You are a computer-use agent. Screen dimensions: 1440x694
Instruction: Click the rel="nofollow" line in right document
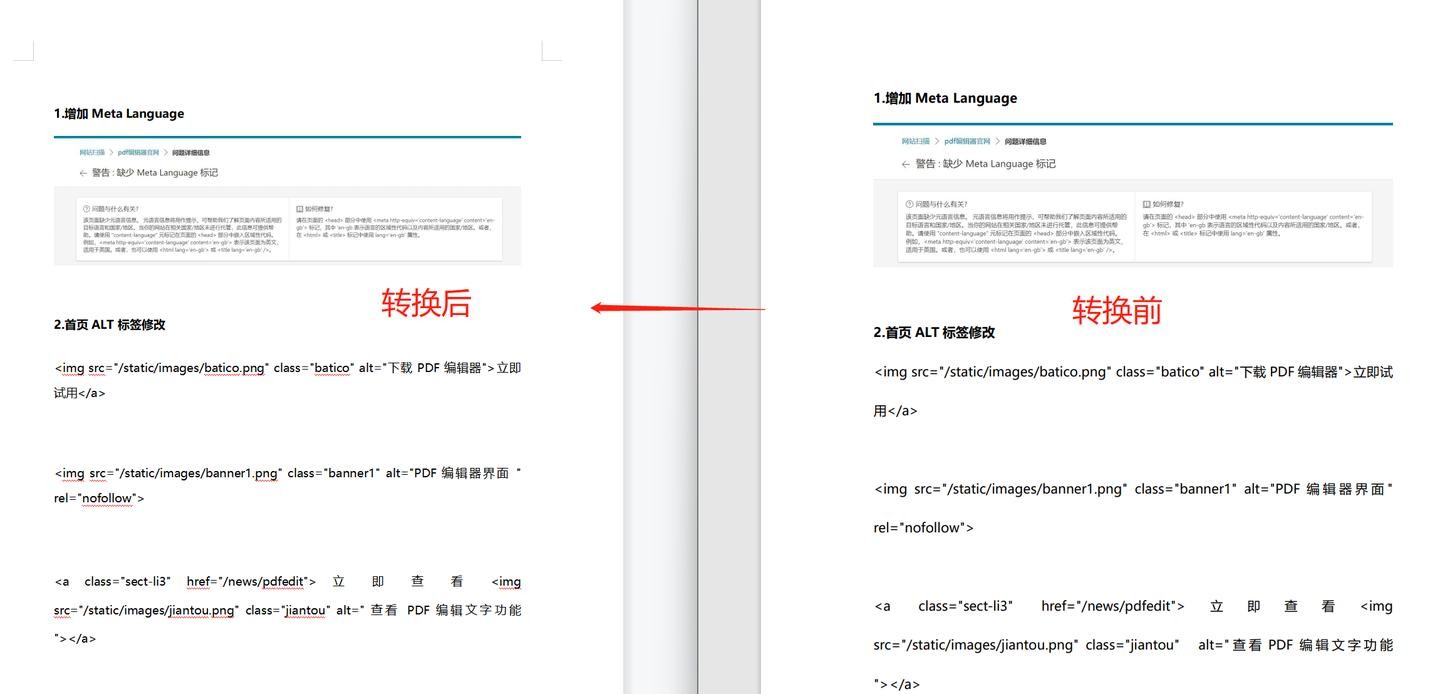923,528
